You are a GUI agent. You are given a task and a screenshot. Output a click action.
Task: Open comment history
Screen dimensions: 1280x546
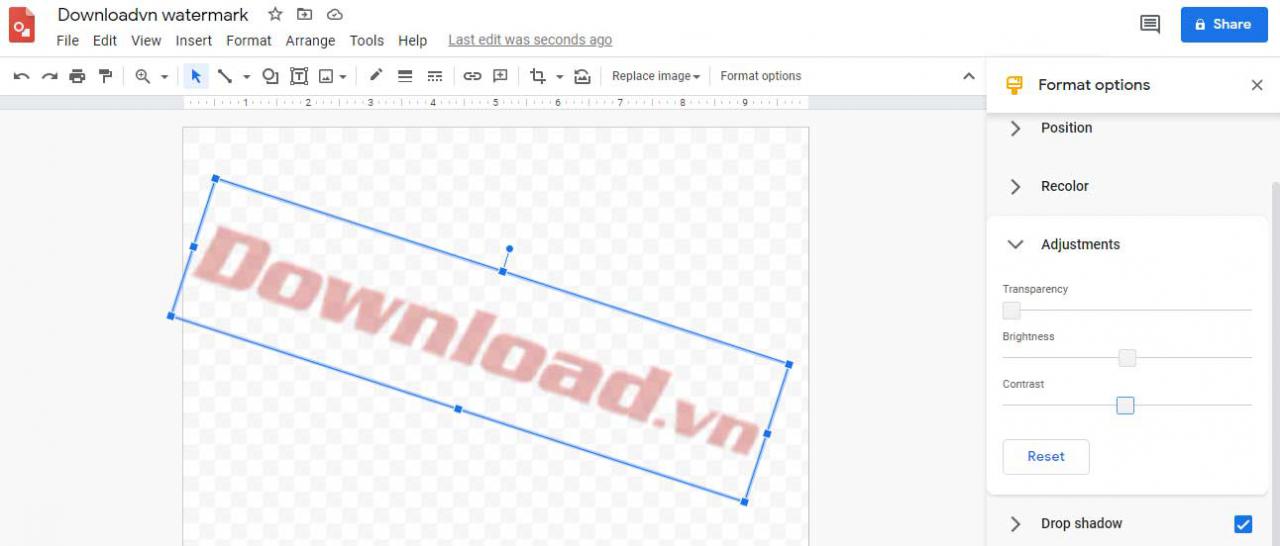point(1150,24)
